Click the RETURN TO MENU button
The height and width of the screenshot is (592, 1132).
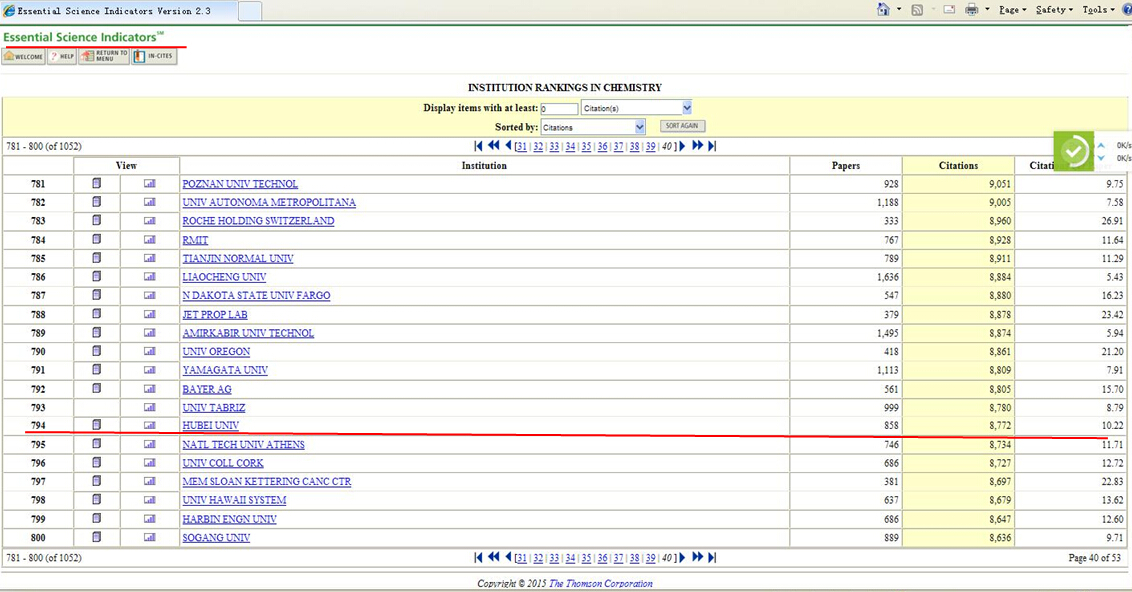coord(104,56)
